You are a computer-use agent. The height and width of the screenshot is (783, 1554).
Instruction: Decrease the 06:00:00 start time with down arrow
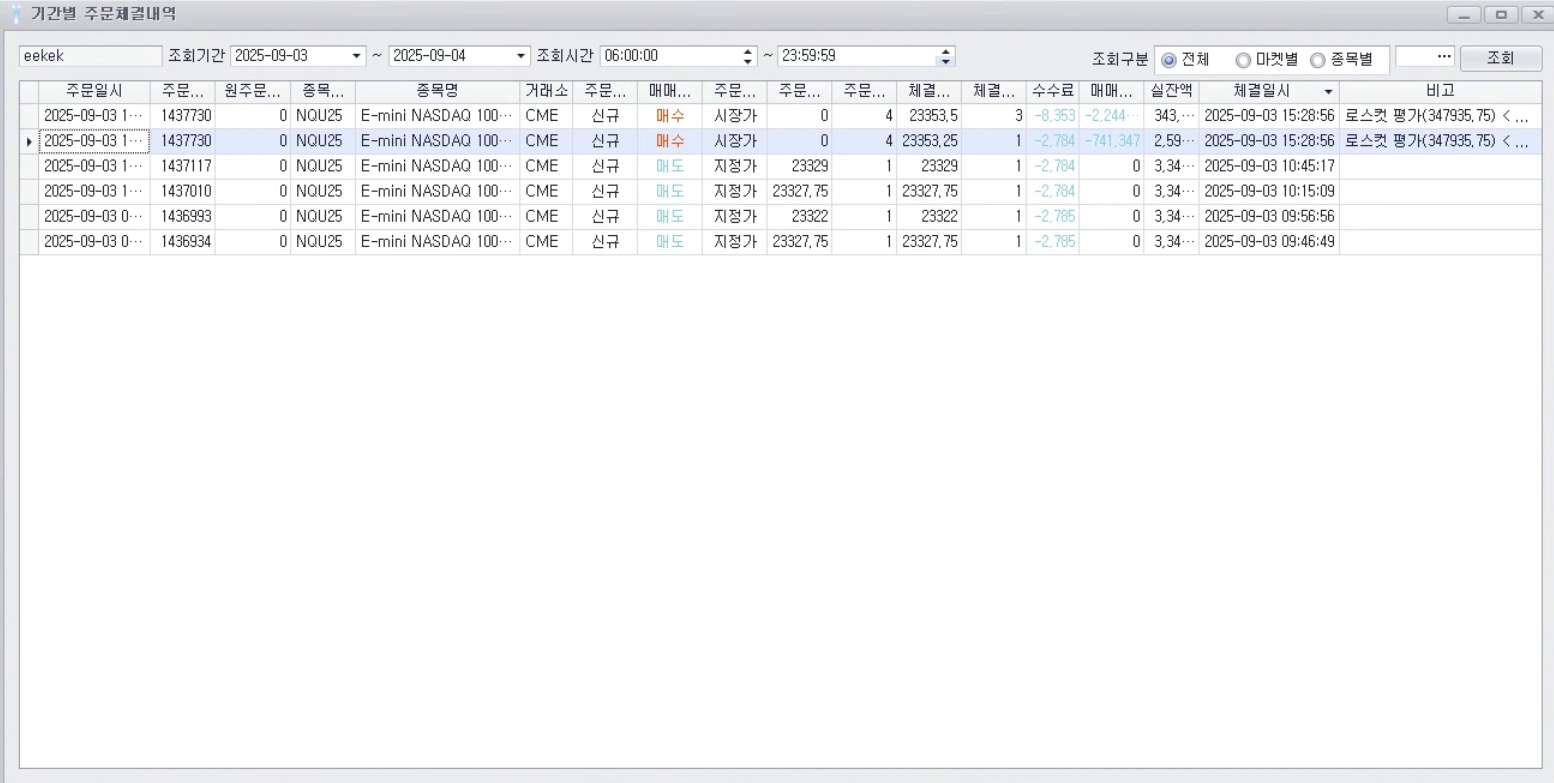(748, 61)
